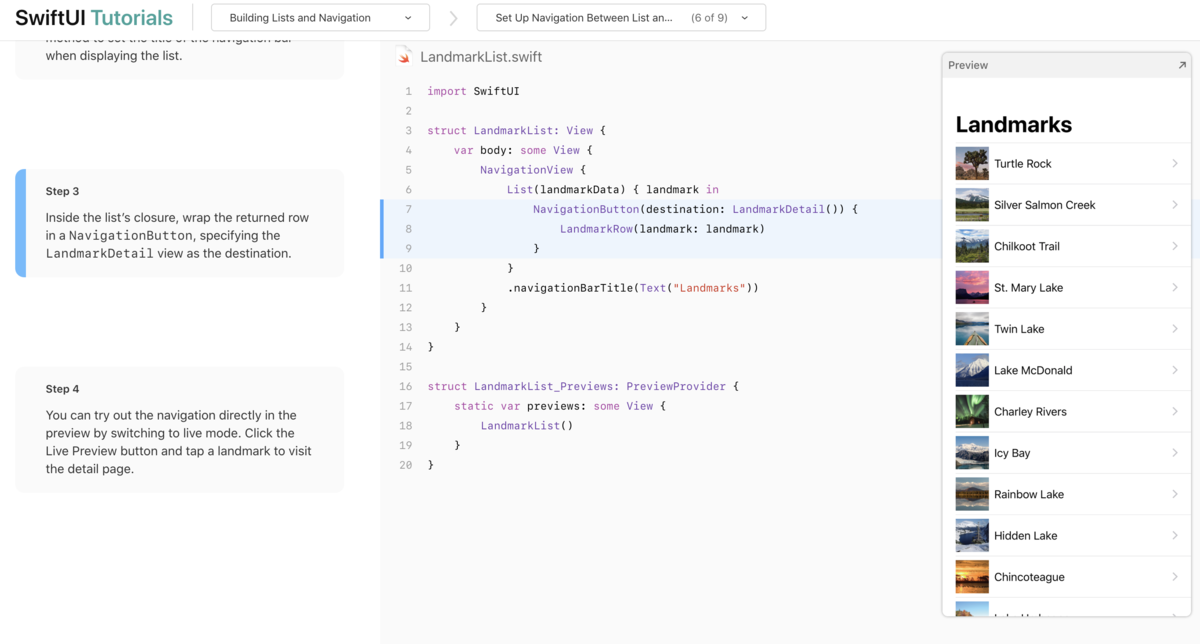1200x644 pixels.
Task: Open the Chilkoot Trail thumbnail
Action: 972,246
